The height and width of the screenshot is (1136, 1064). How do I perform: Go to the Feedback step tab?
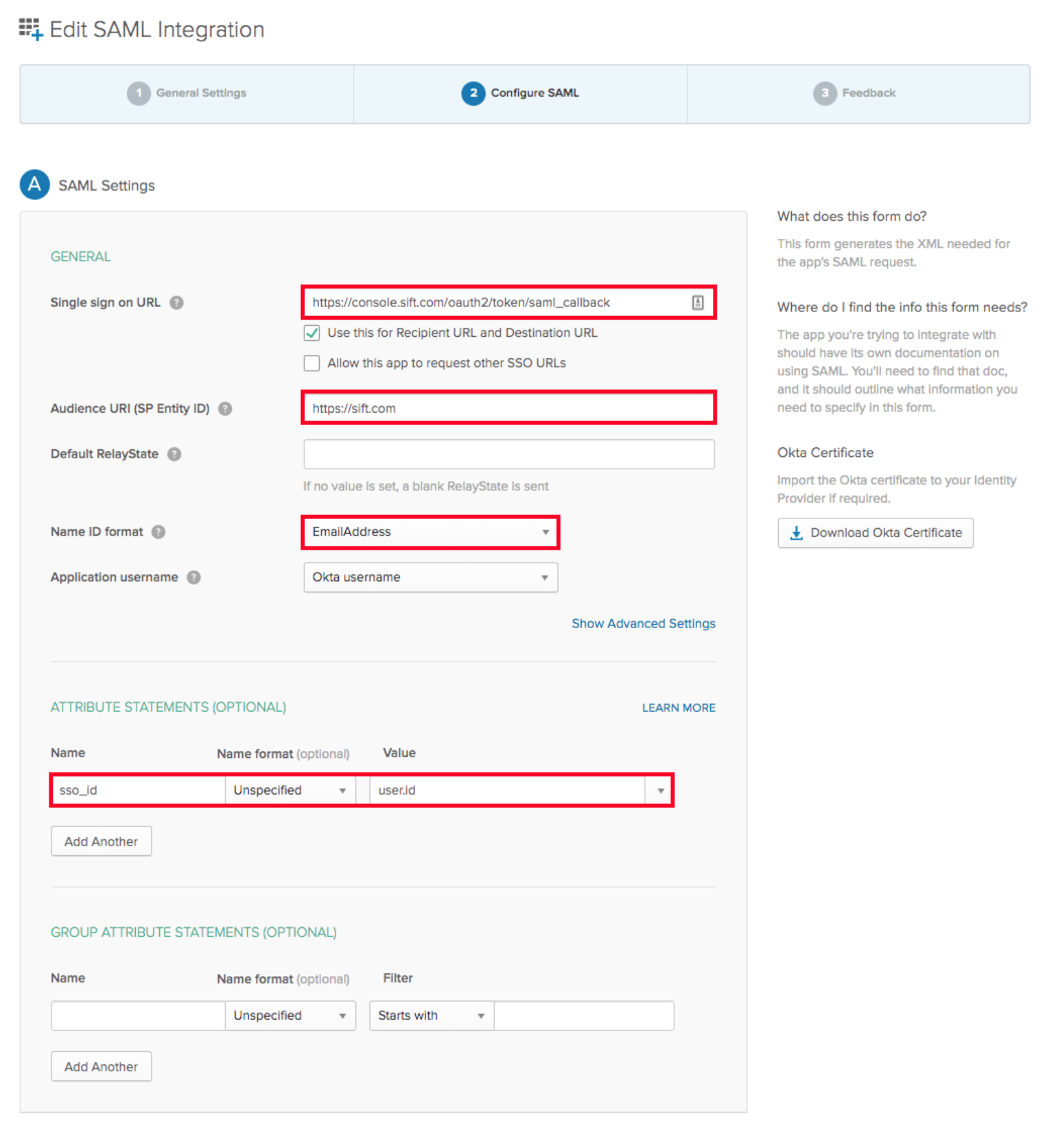[858, 93]
